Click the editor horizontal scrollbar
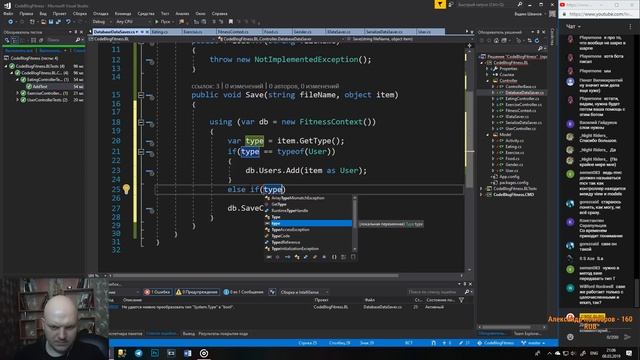 (255, 276)
